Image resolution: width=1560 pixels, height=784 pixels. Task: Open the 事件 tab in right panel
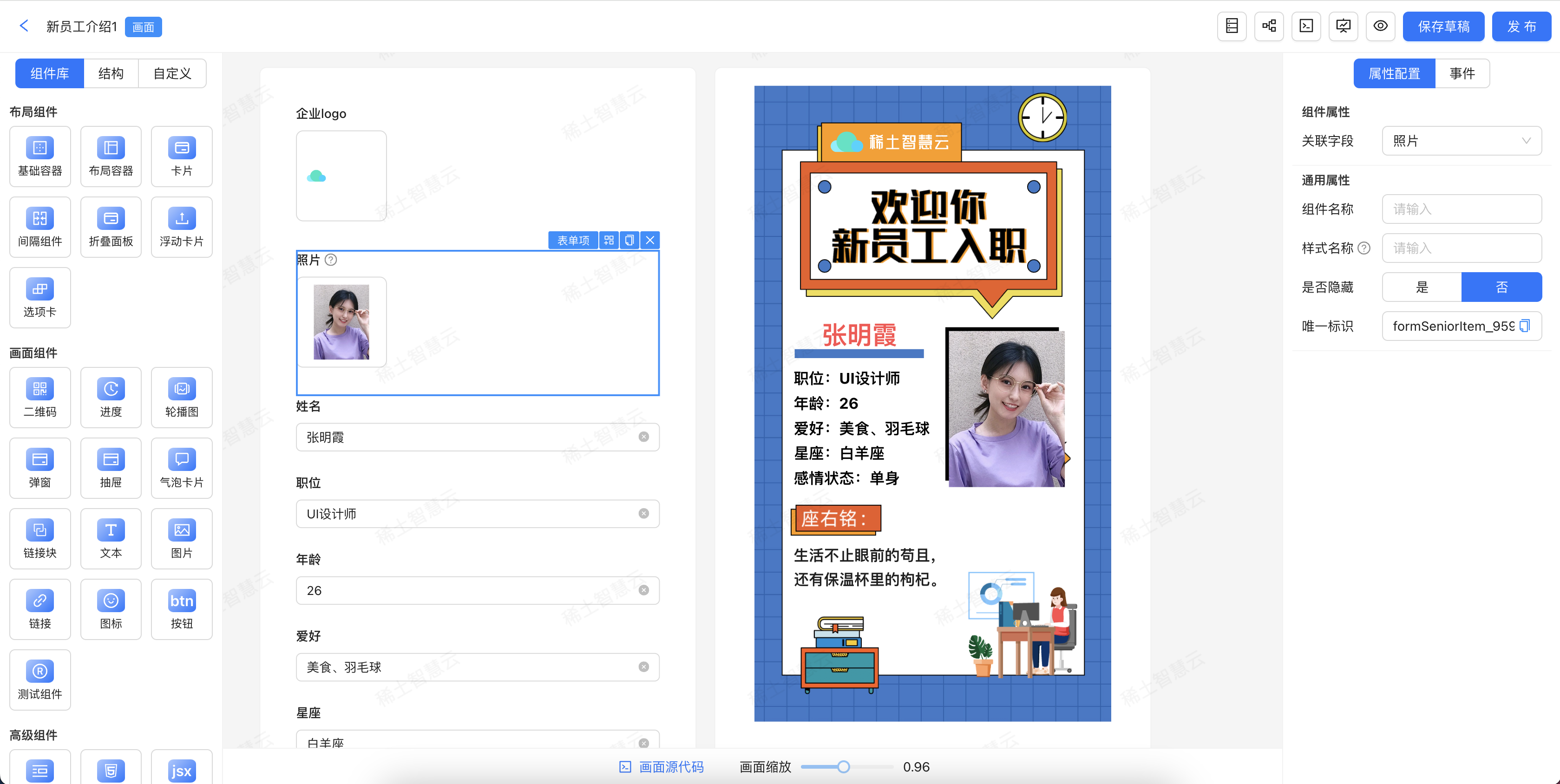tap(1462, 73)
